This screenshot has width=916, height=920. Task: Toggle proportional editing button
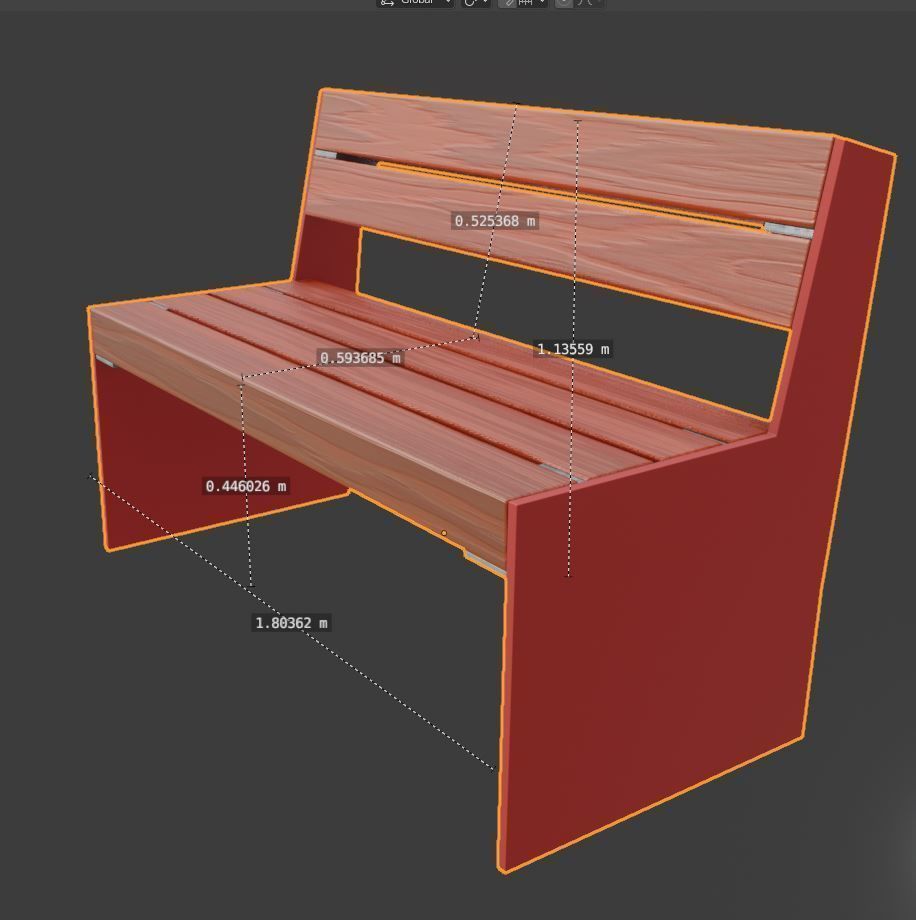pos(564,3)
